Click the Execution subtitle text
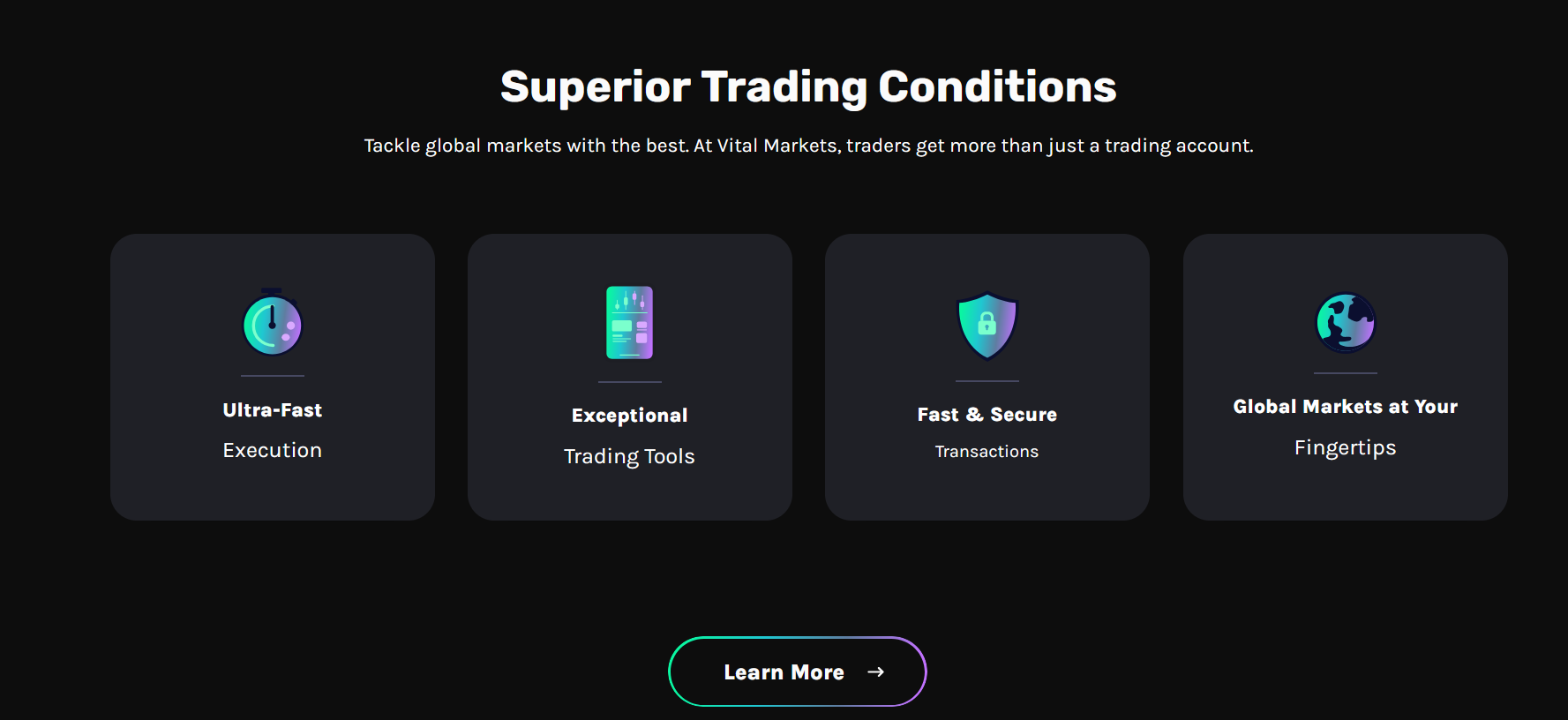 pyautogui.click(x=273, y=450)
